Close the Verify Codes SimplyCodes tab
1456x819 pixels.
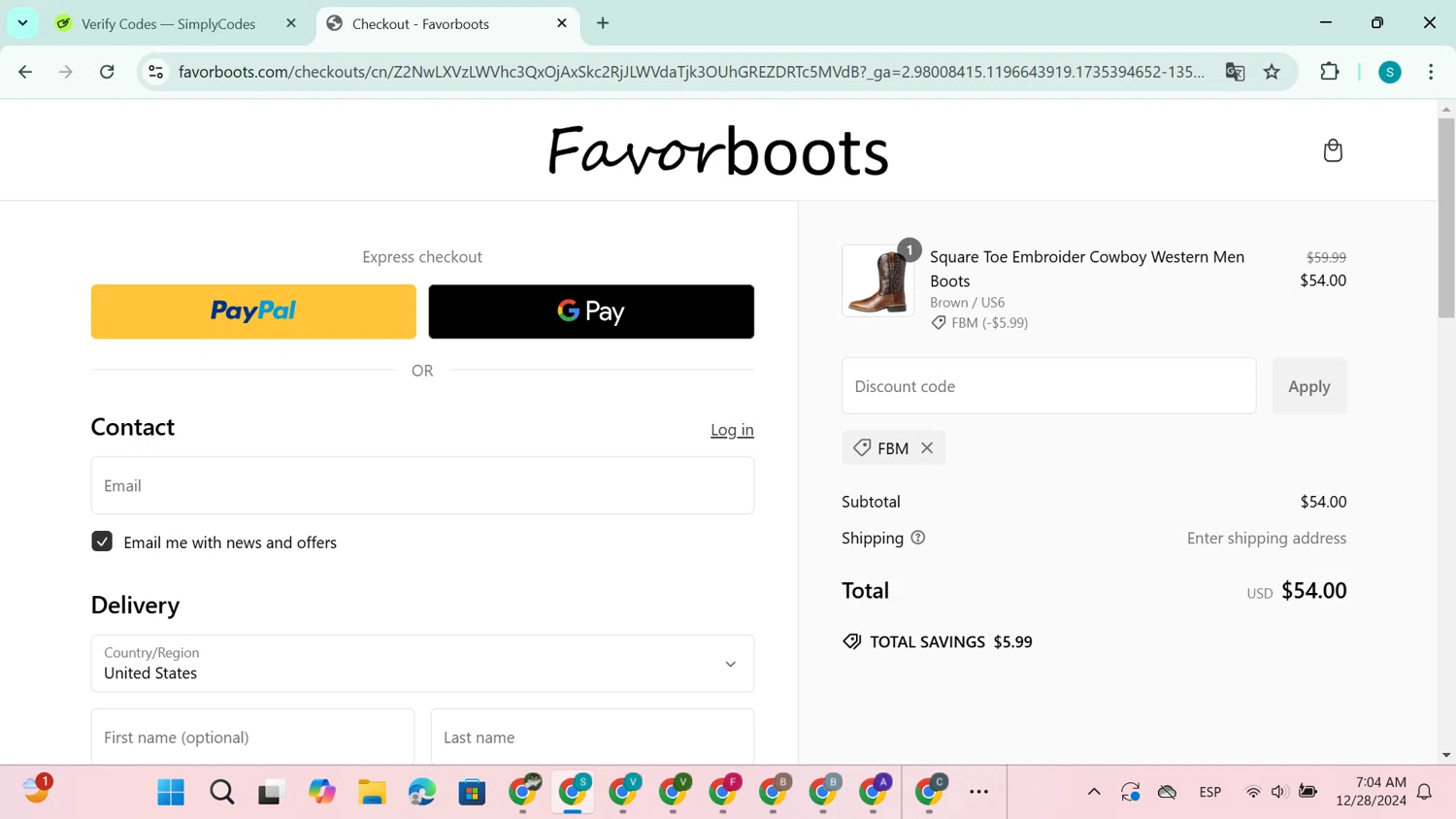(291, 23)
